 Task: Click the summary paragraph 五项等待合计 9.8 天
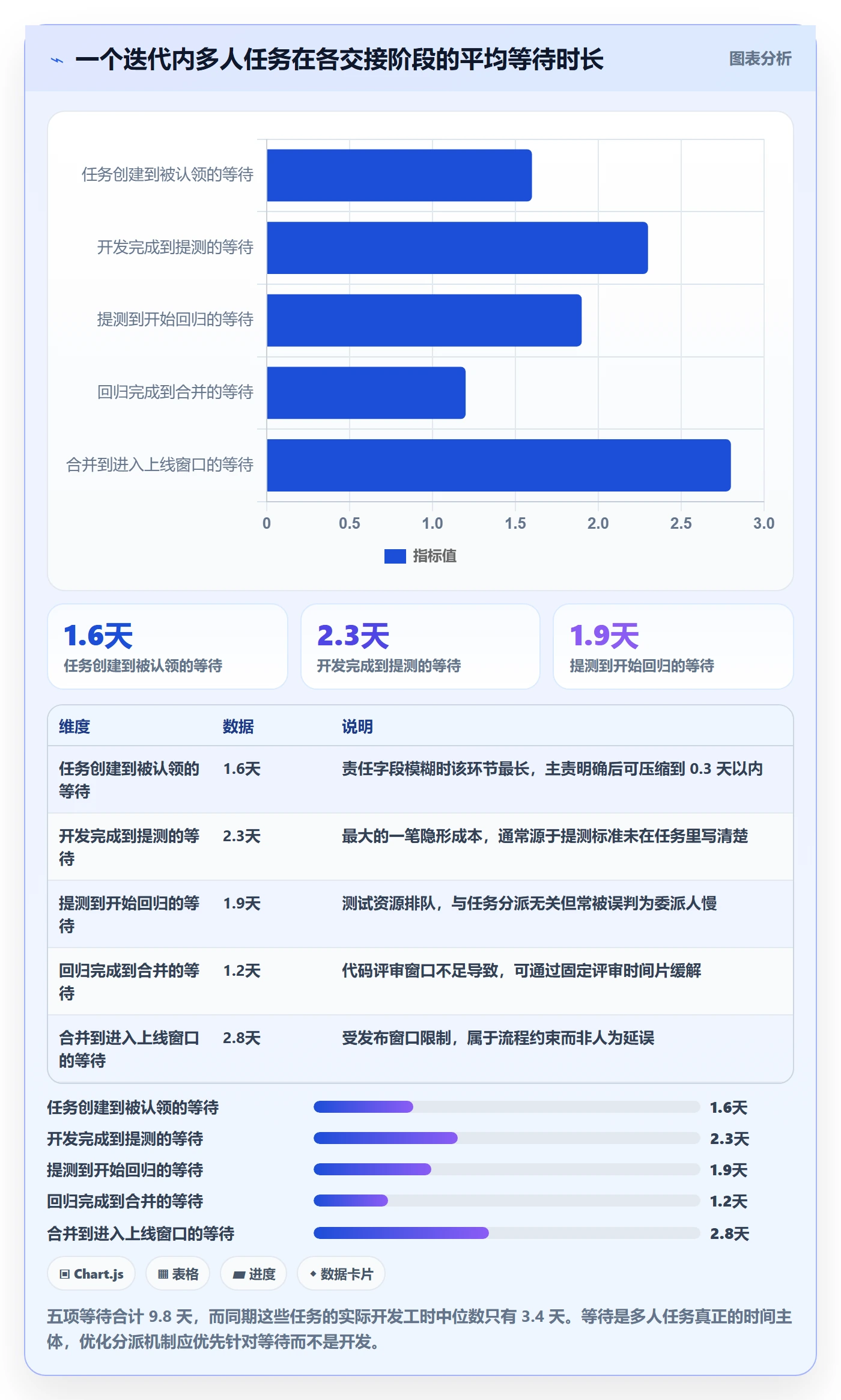419,1328
